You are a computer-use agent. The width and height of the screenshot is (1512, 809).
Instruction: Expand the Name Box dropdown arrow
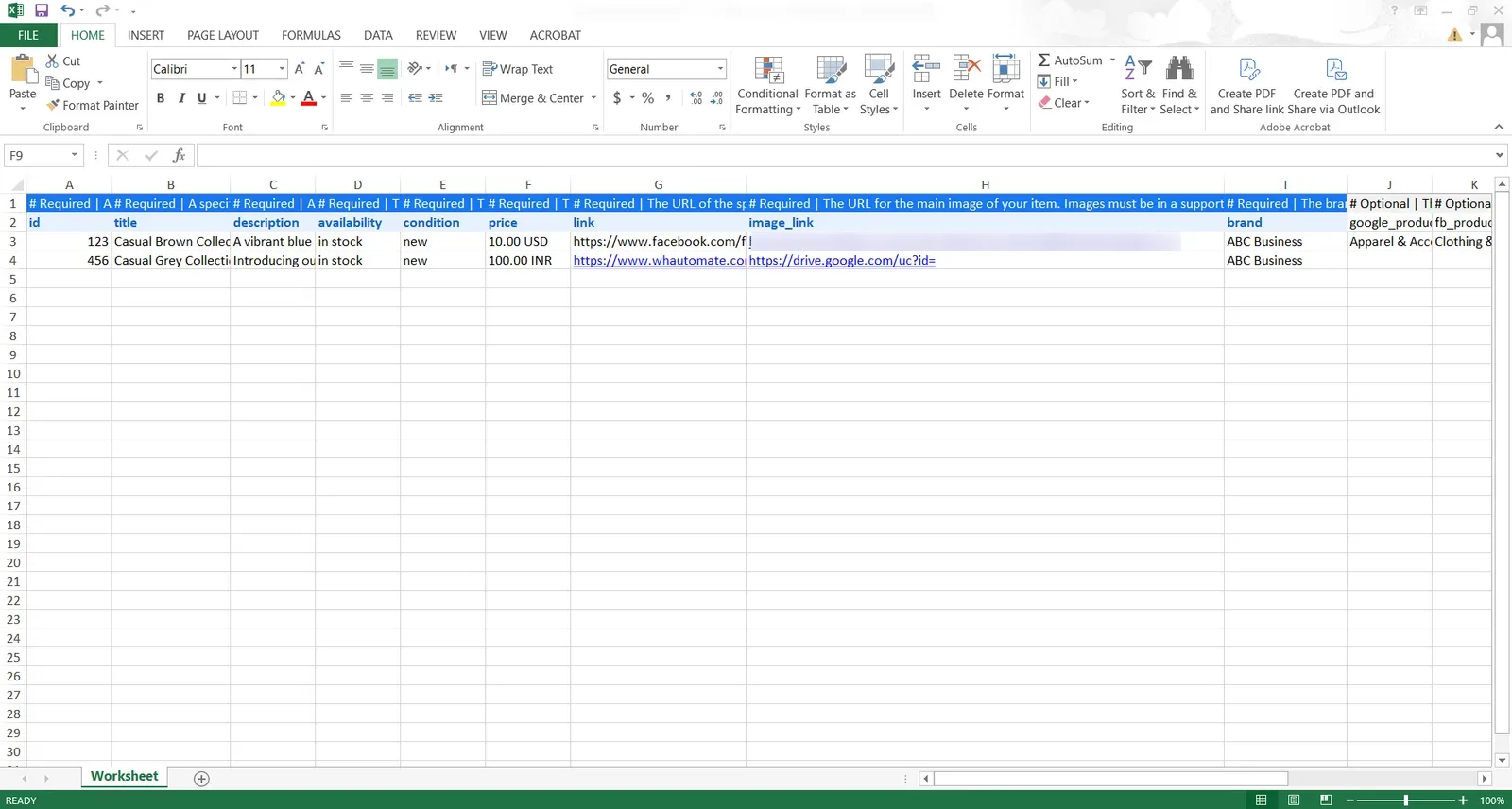(x=74, y=155)
